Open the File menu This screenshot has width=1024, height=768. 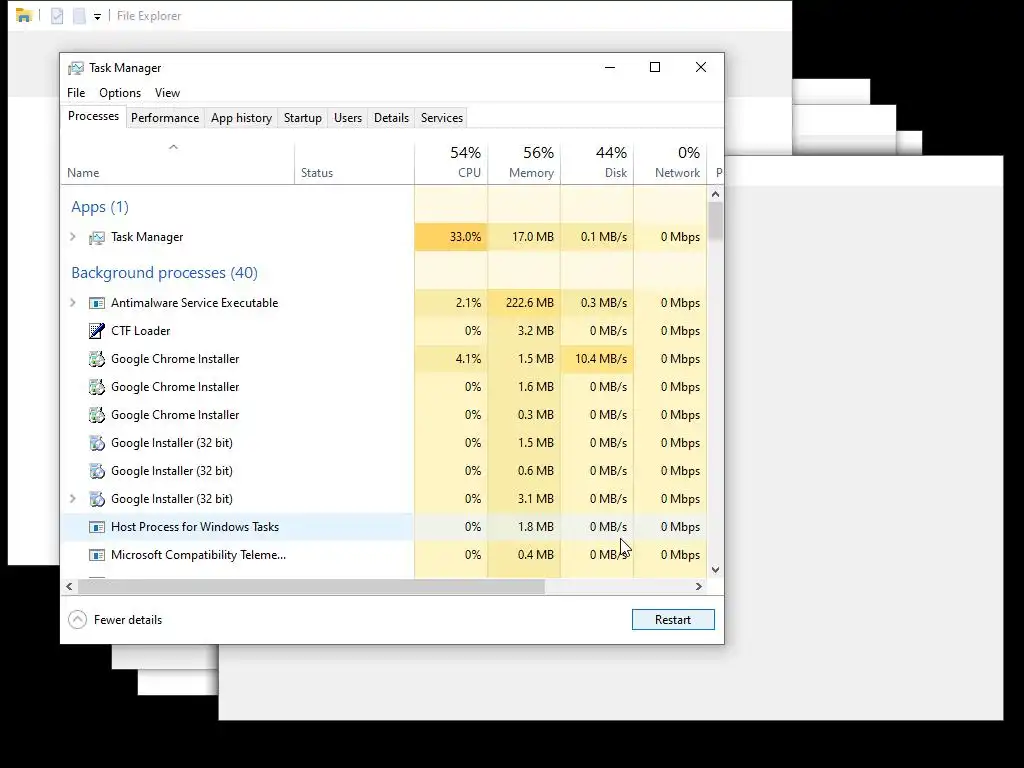click(x=76, y=93)
